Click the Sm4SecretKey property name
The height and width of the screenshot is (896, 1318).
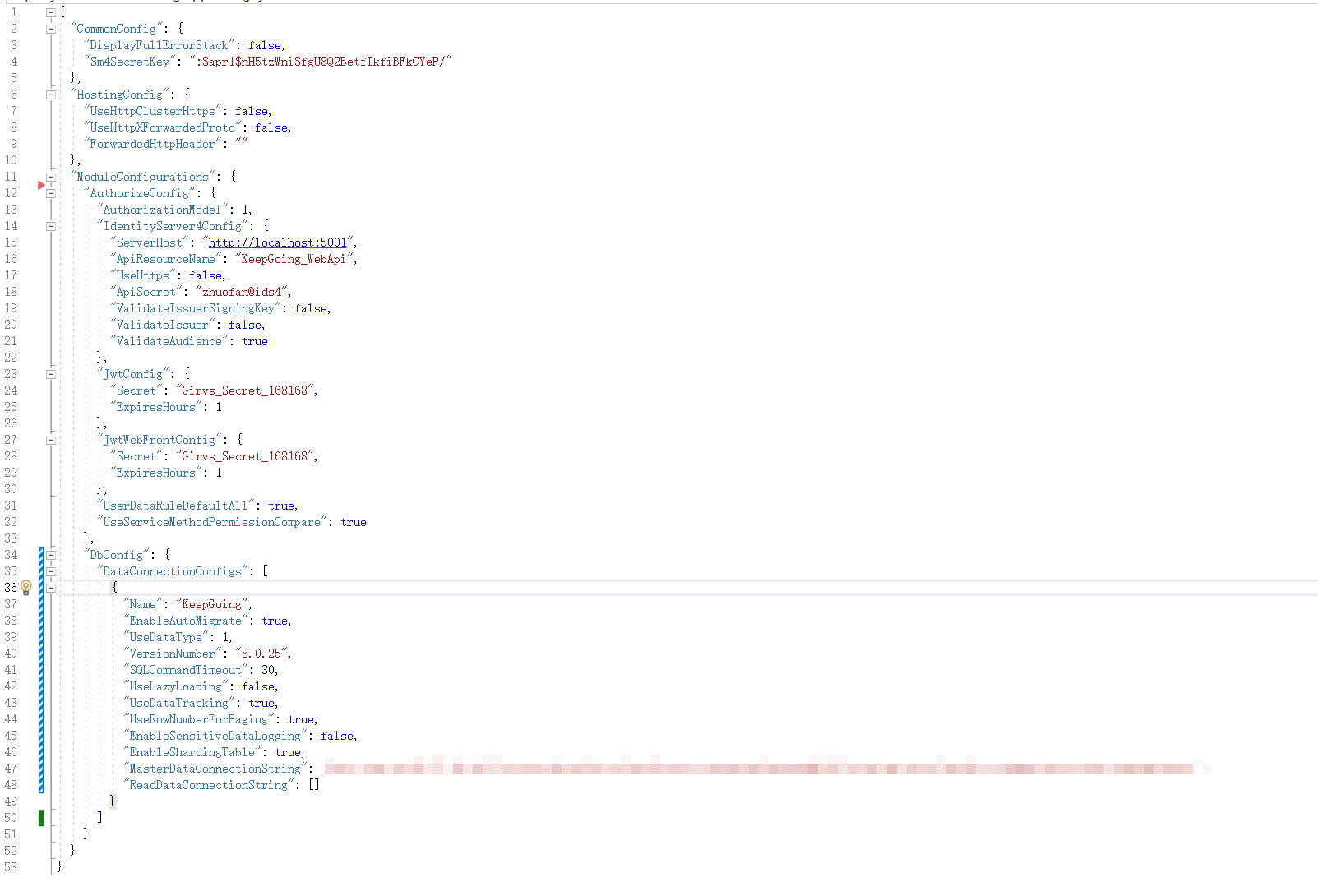click(130, 62)
